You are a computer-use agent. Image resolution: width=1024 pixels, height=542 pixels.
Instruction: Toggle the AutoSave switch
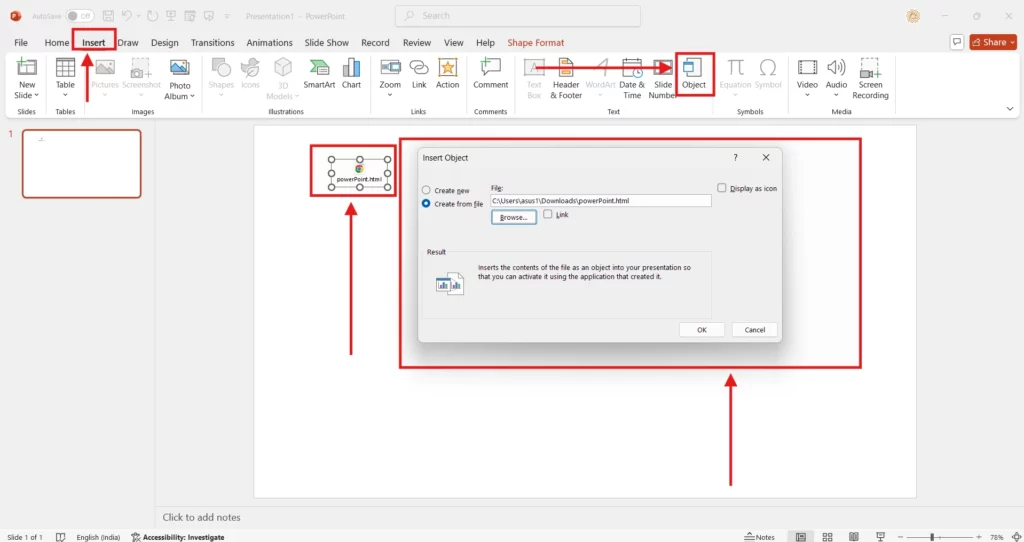[x=80, y=16]
